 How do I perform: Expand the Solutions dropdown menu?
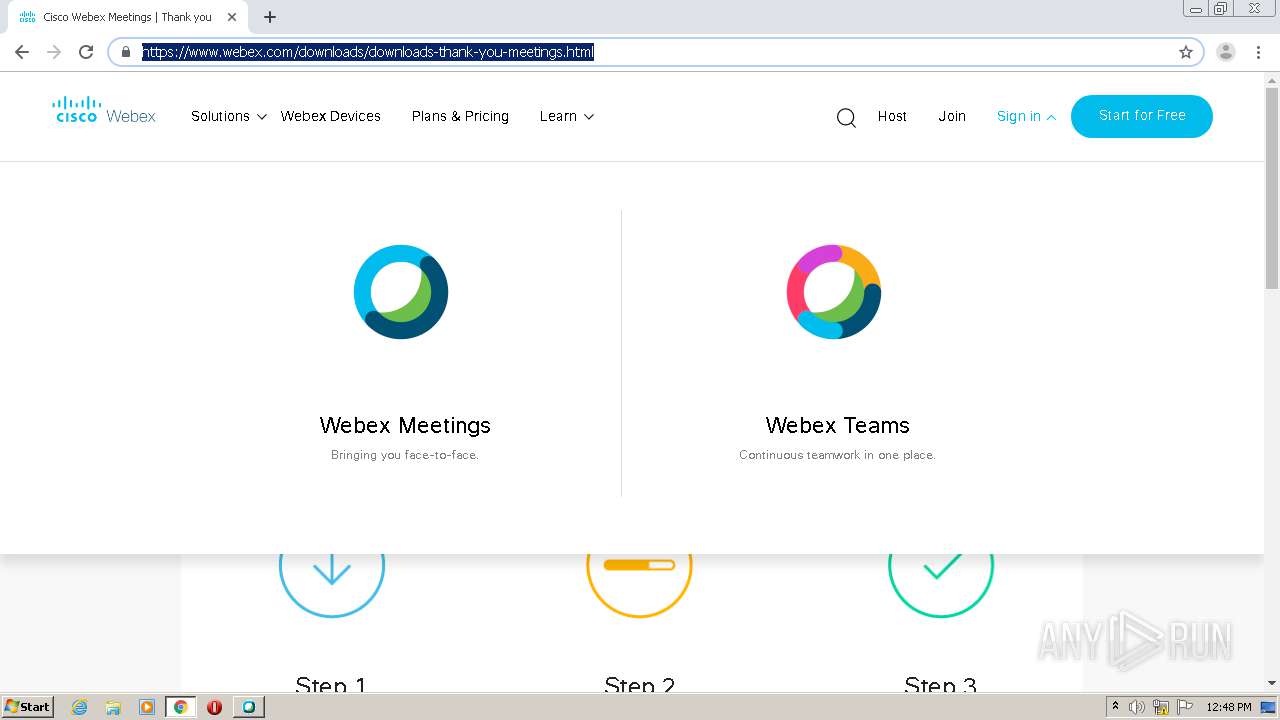(x=229, y=116)
